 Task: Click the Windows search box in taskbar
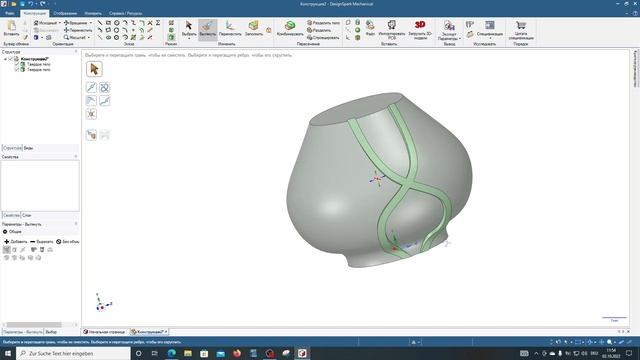coord(73,353)
